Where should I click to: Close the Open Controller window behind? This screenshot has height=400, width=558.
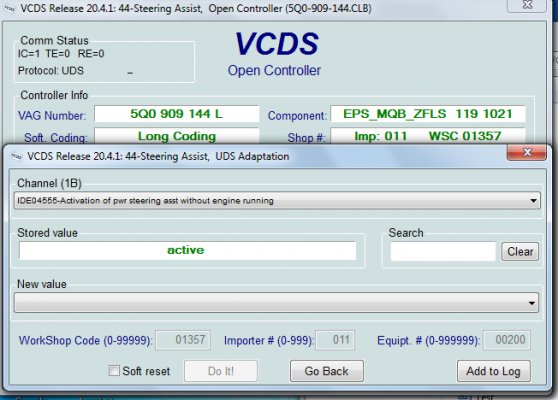tap(527, 5)
